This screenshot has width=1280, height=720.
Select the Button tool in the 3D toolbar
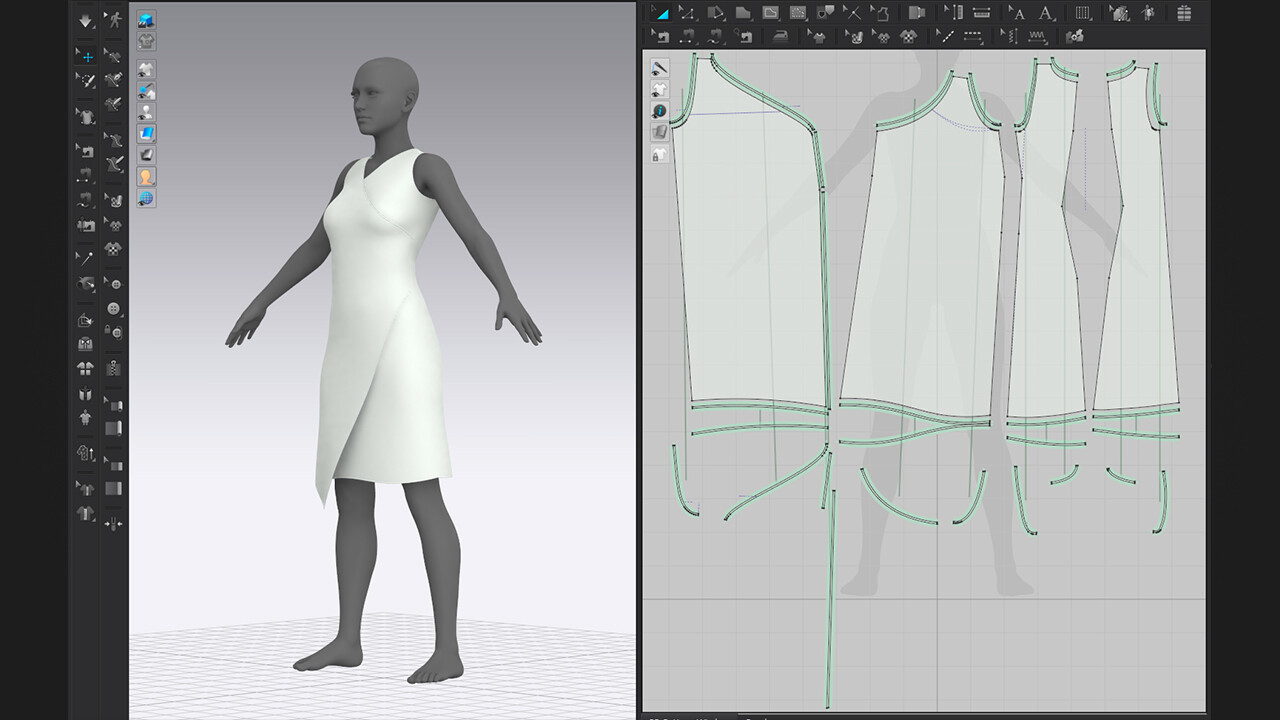(113, 307)
